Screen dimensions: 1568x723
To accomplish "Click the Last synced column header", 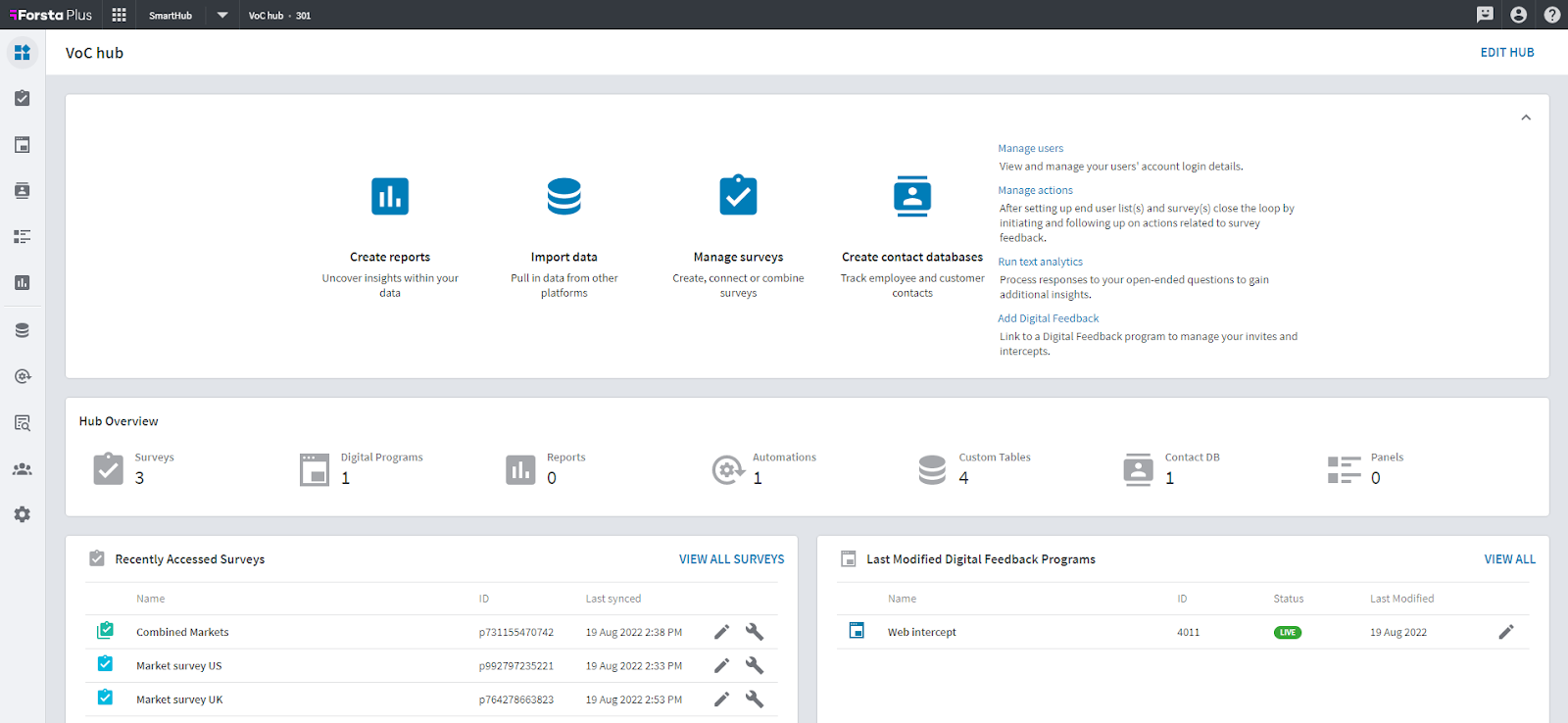I will tap(613, 599).
